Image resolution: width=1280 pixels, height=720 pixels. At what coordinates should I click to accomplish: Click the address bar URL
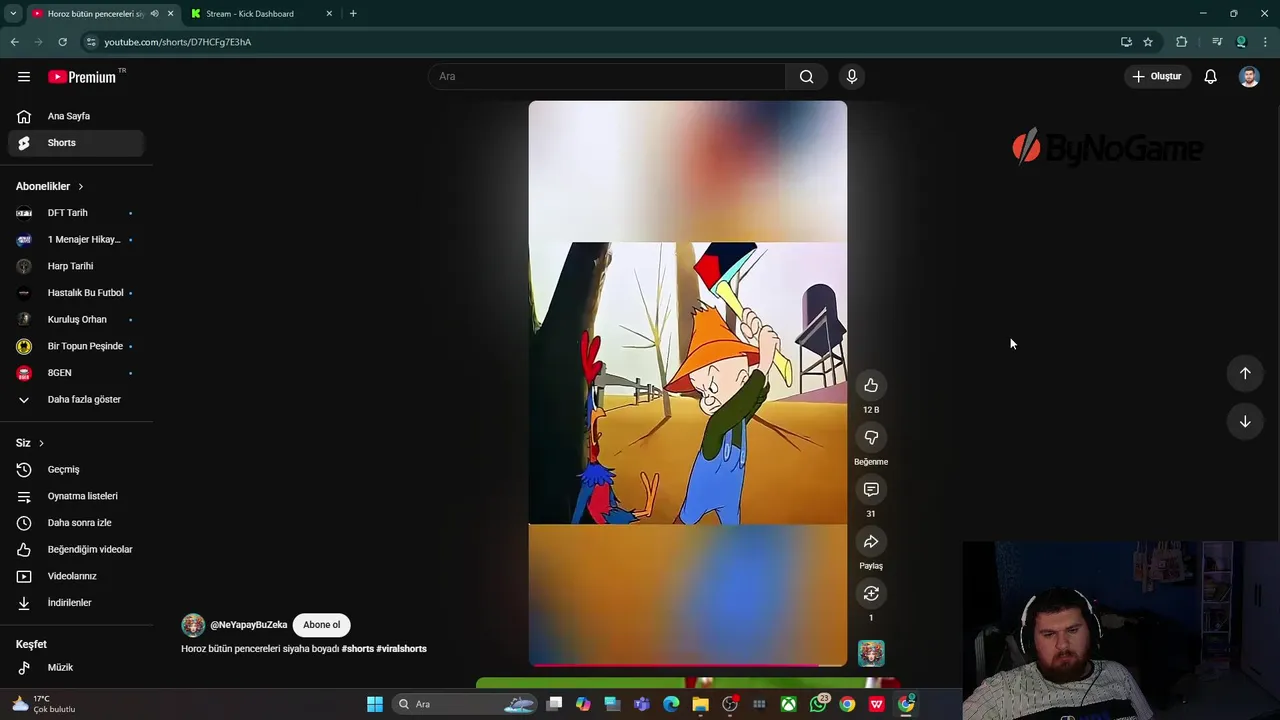coord(178,42)
